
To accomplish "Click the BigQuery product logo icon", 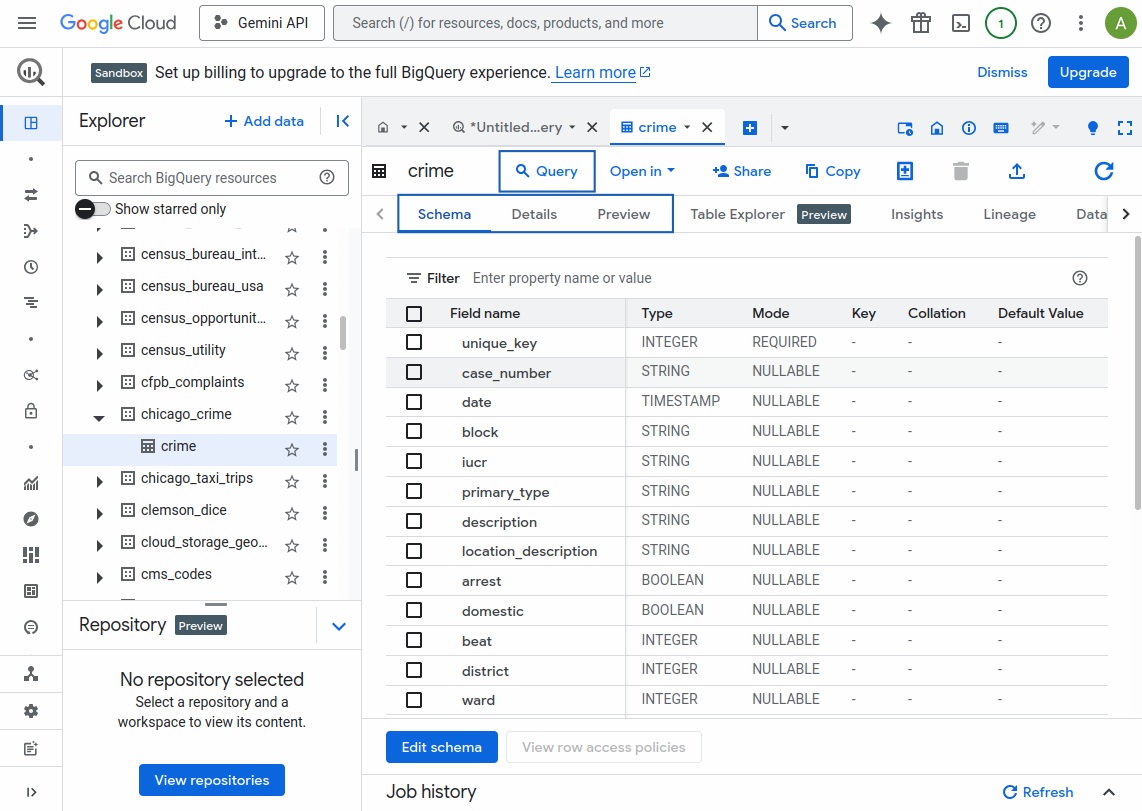I will (31, 72).
